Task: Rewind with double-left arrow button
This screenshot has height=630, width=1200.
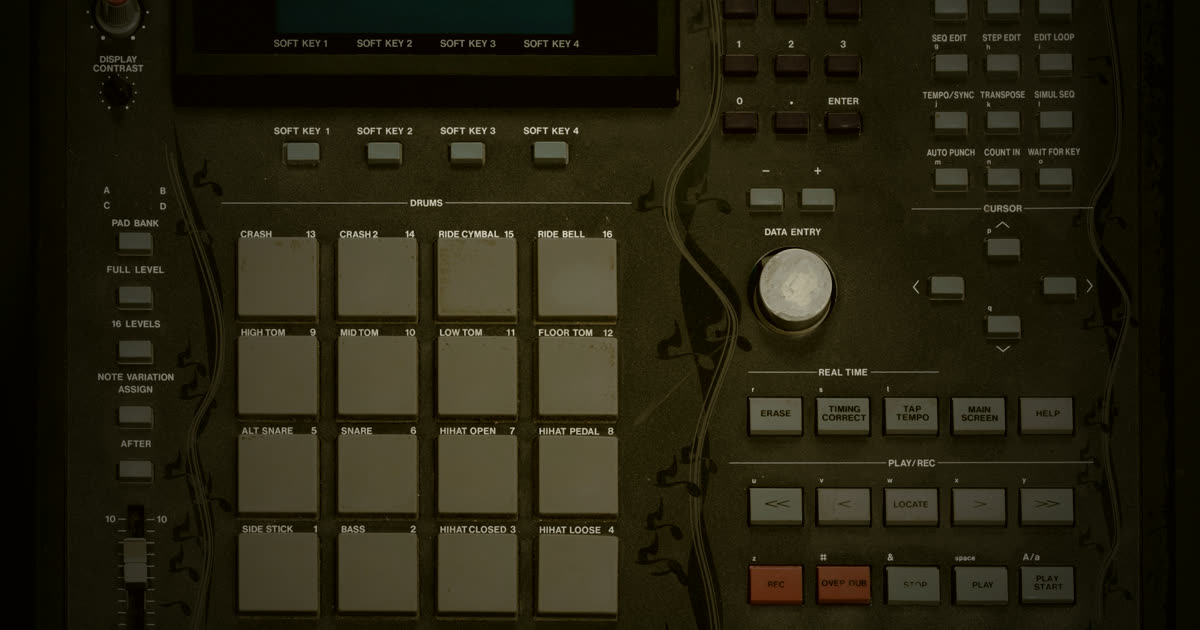Action: (x=775, y=505)
